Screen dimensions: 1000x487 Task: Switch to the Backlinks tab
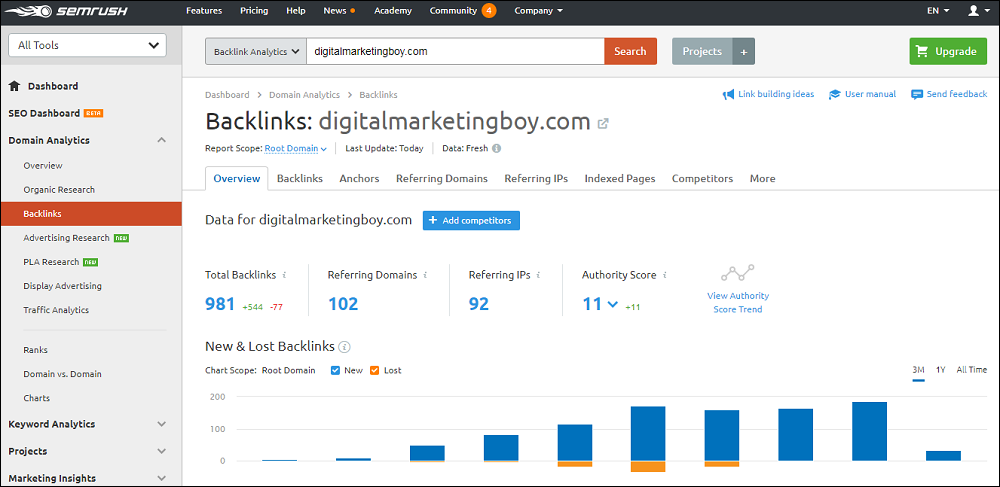pyautogui.click(x=300, y=178)
